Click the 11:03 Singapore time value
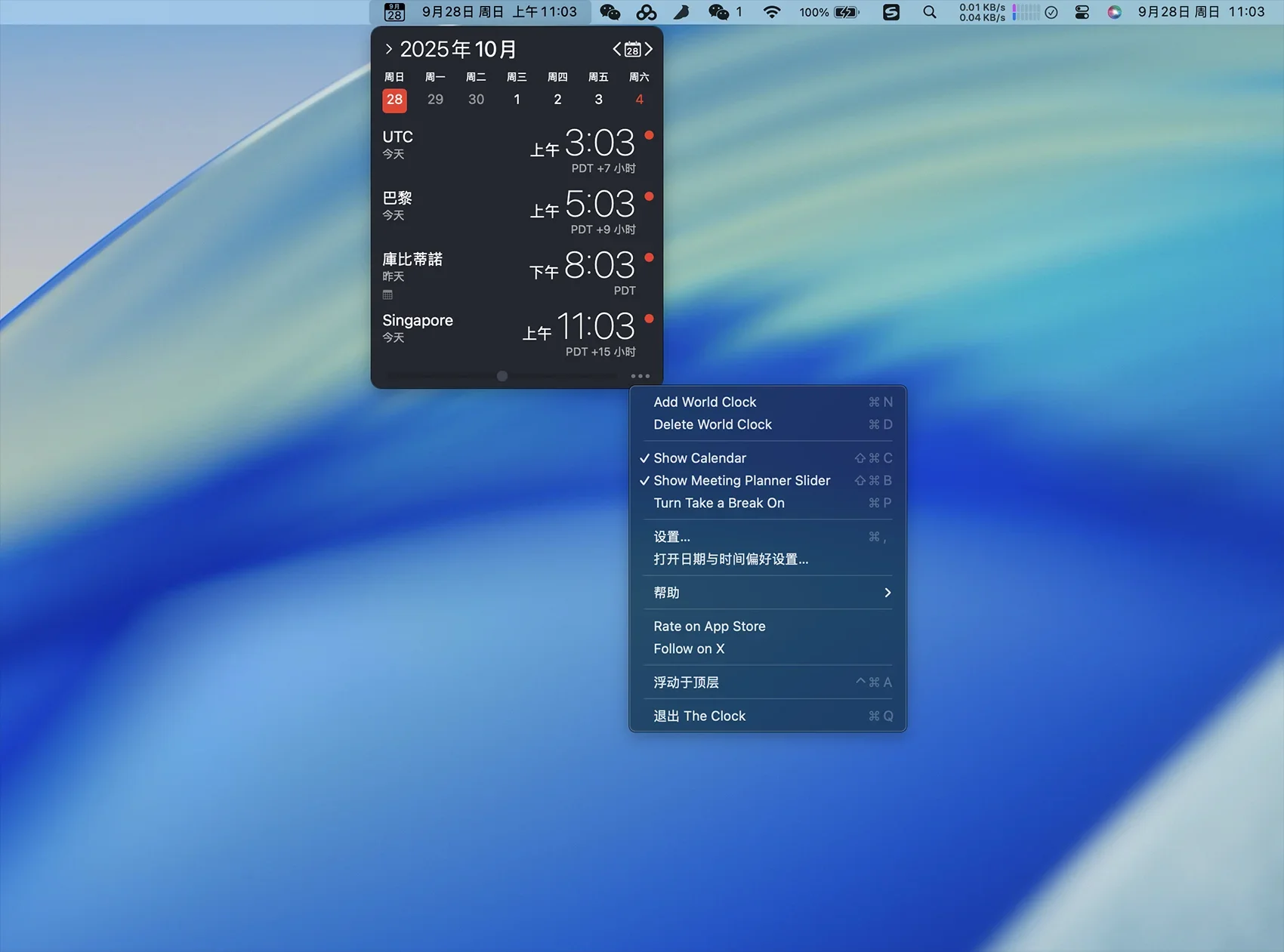 click(x=596, y=326)
